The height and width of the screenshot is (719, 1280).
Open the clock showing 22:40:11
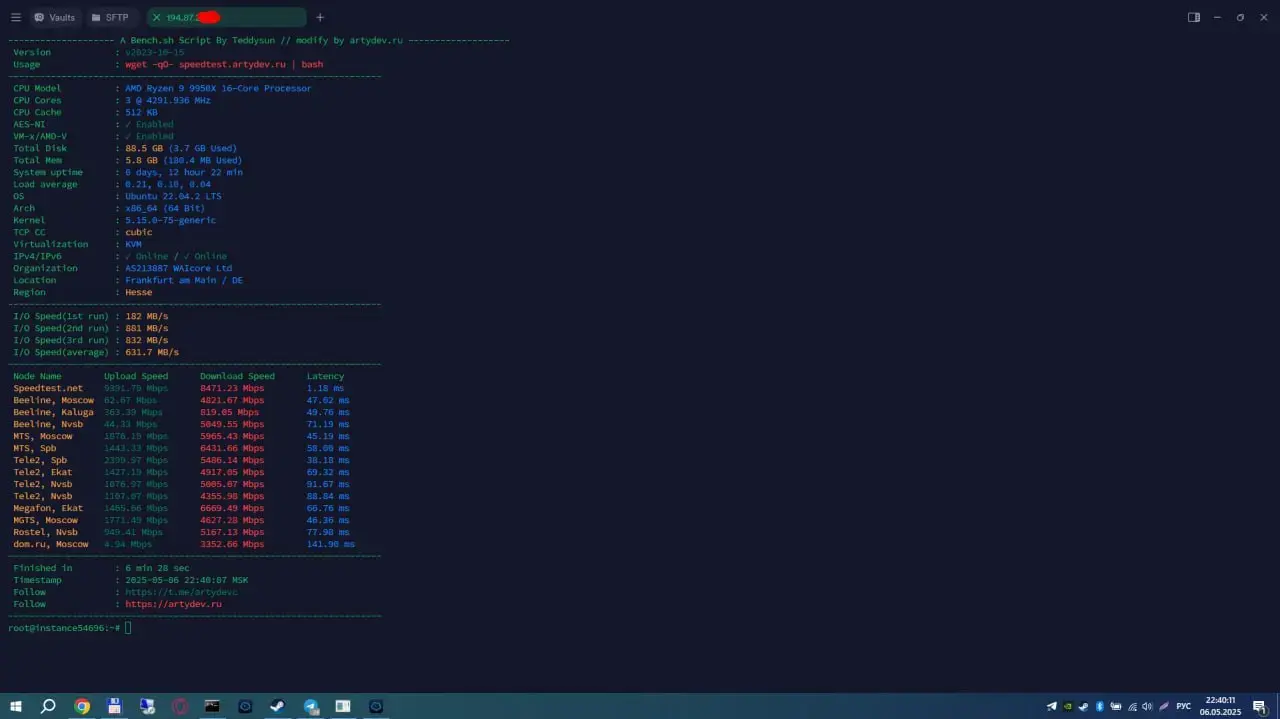coord(1220,706)
